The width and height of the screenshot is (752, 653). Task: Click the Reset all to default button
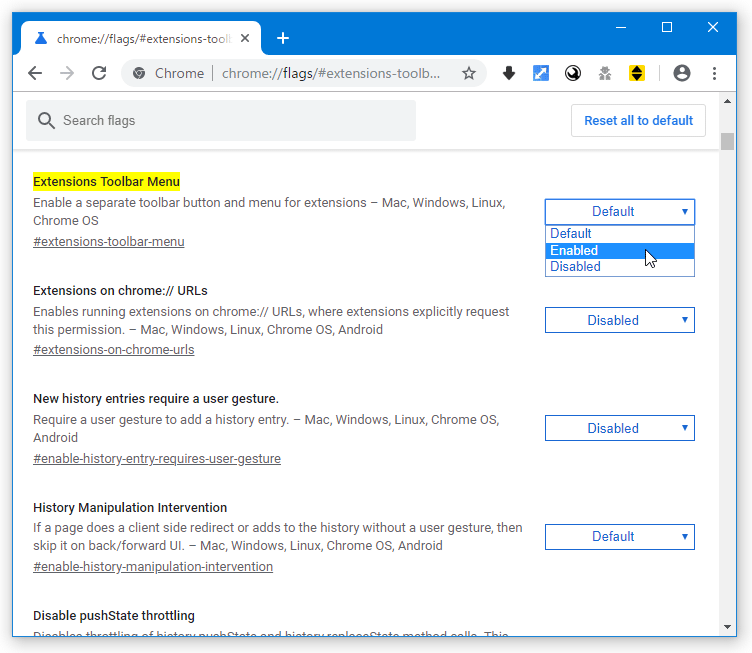[638, 120]
